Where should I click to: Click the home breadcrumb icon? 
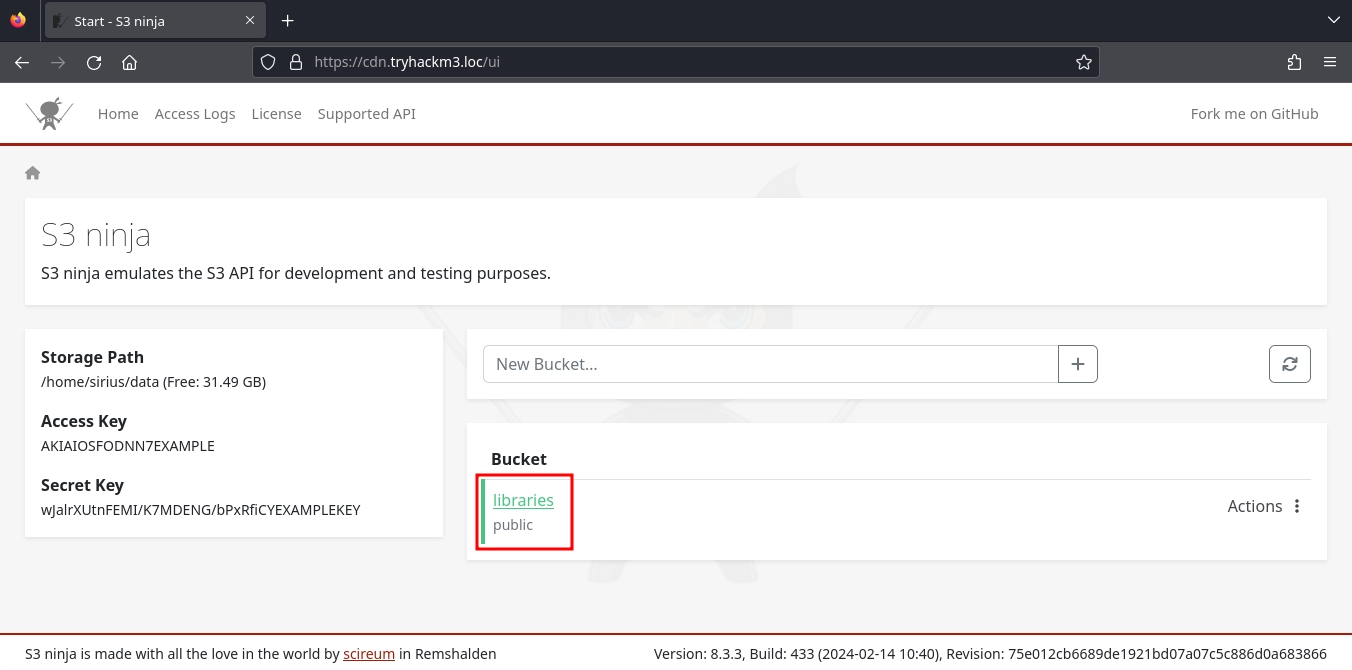point(33,173)
